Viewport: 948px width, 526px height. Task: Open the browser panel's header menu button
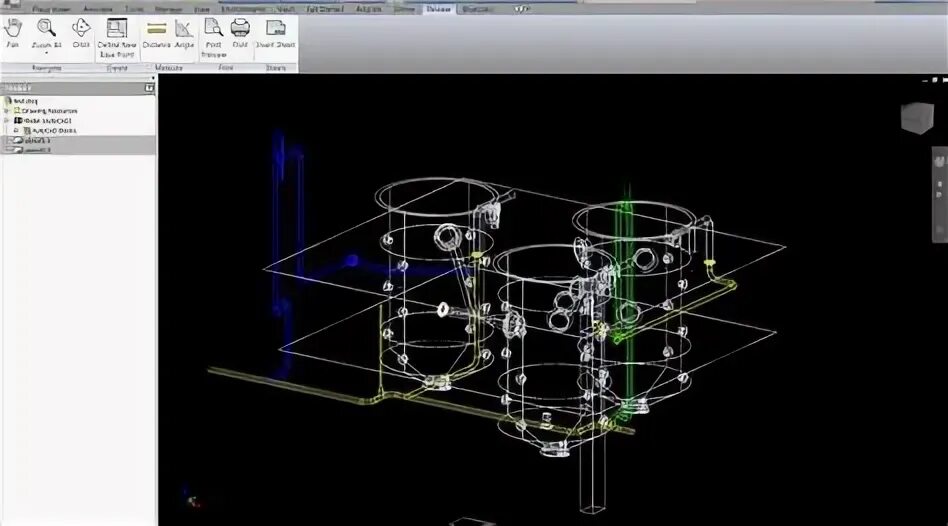pos(149,88)
